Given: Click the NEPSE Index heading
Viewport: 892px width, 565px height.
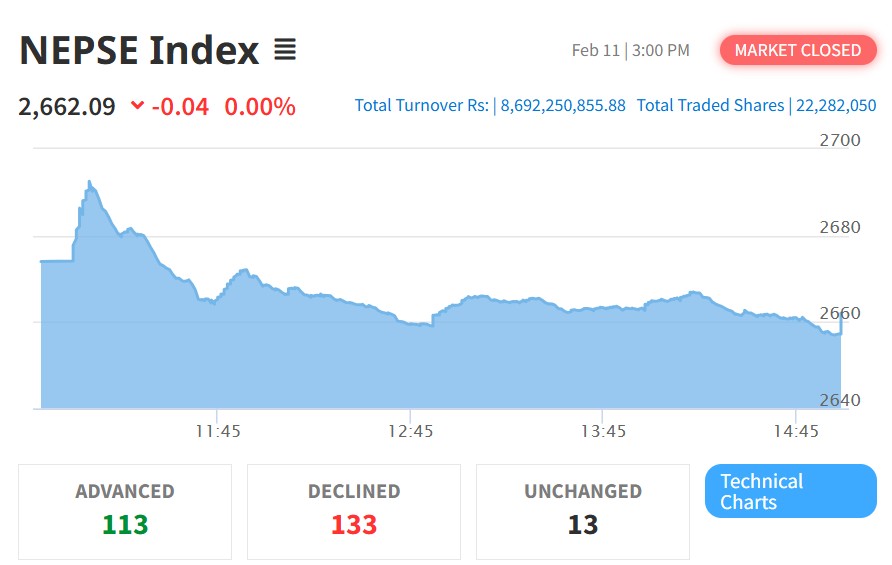Looking at the screenshot, I should pos(139,49).
